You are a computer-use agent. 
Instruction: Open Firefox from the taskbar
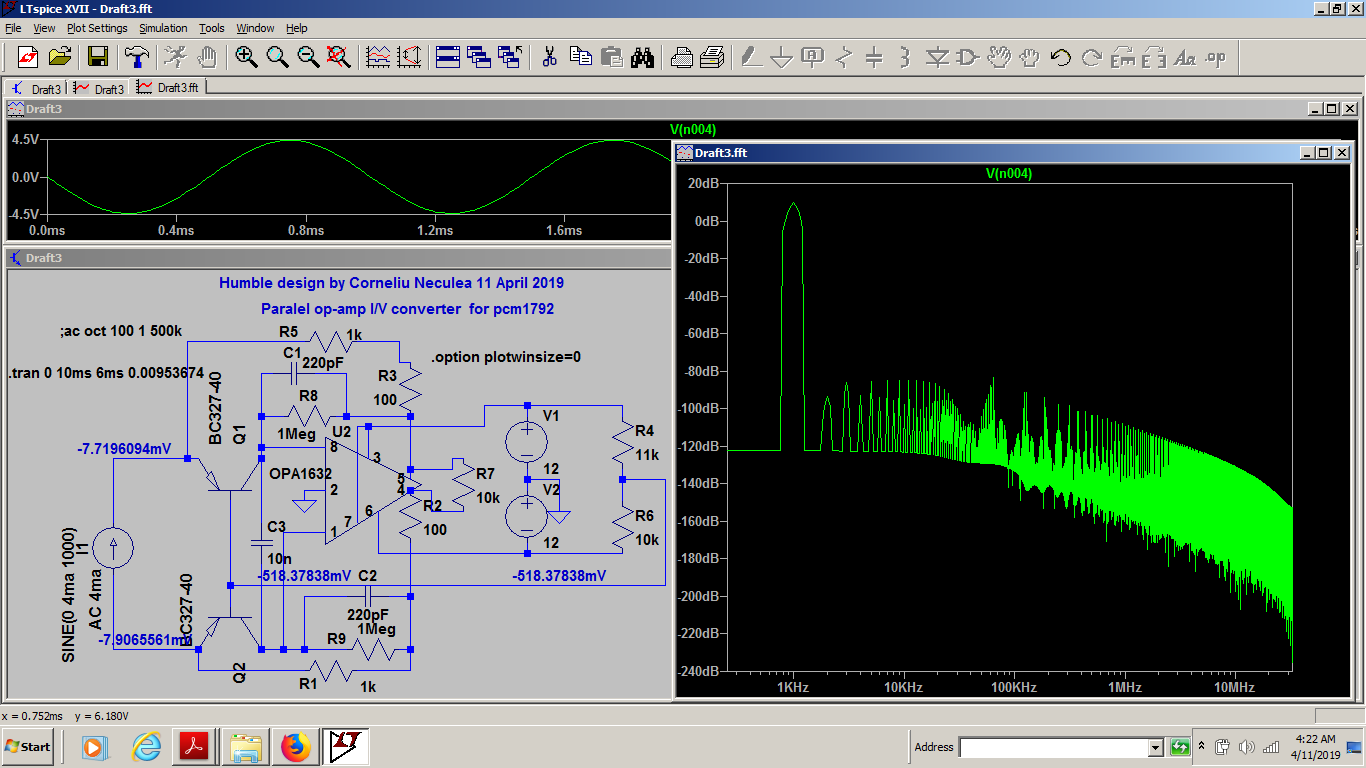point(296,746)
